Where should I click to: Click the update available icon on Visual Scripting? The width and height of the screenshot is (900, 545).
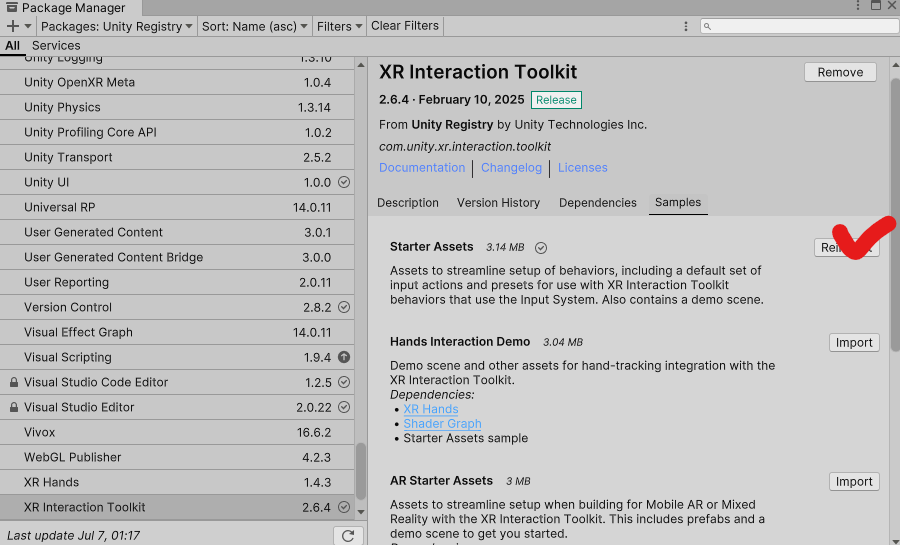point(344,357)
